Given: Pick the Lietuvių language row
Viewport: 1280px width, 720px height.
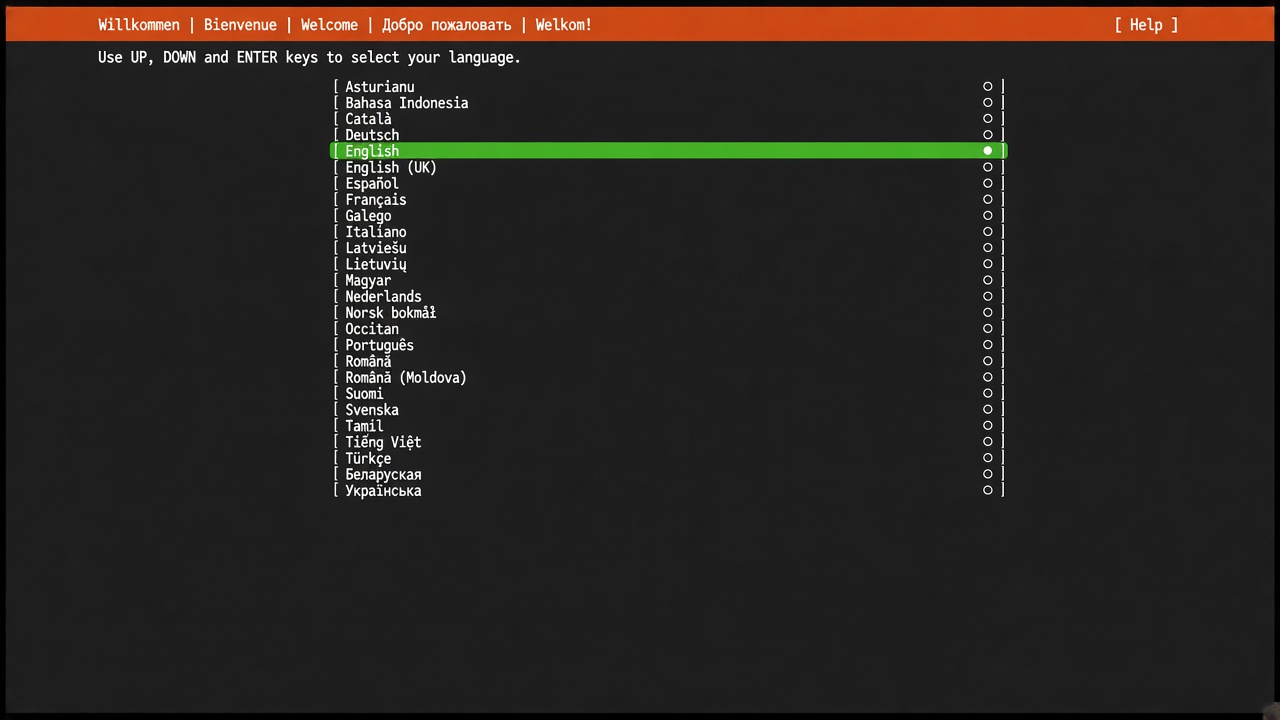Looking at the screenshot, I should pyautogui.click(x=668, y=264).
